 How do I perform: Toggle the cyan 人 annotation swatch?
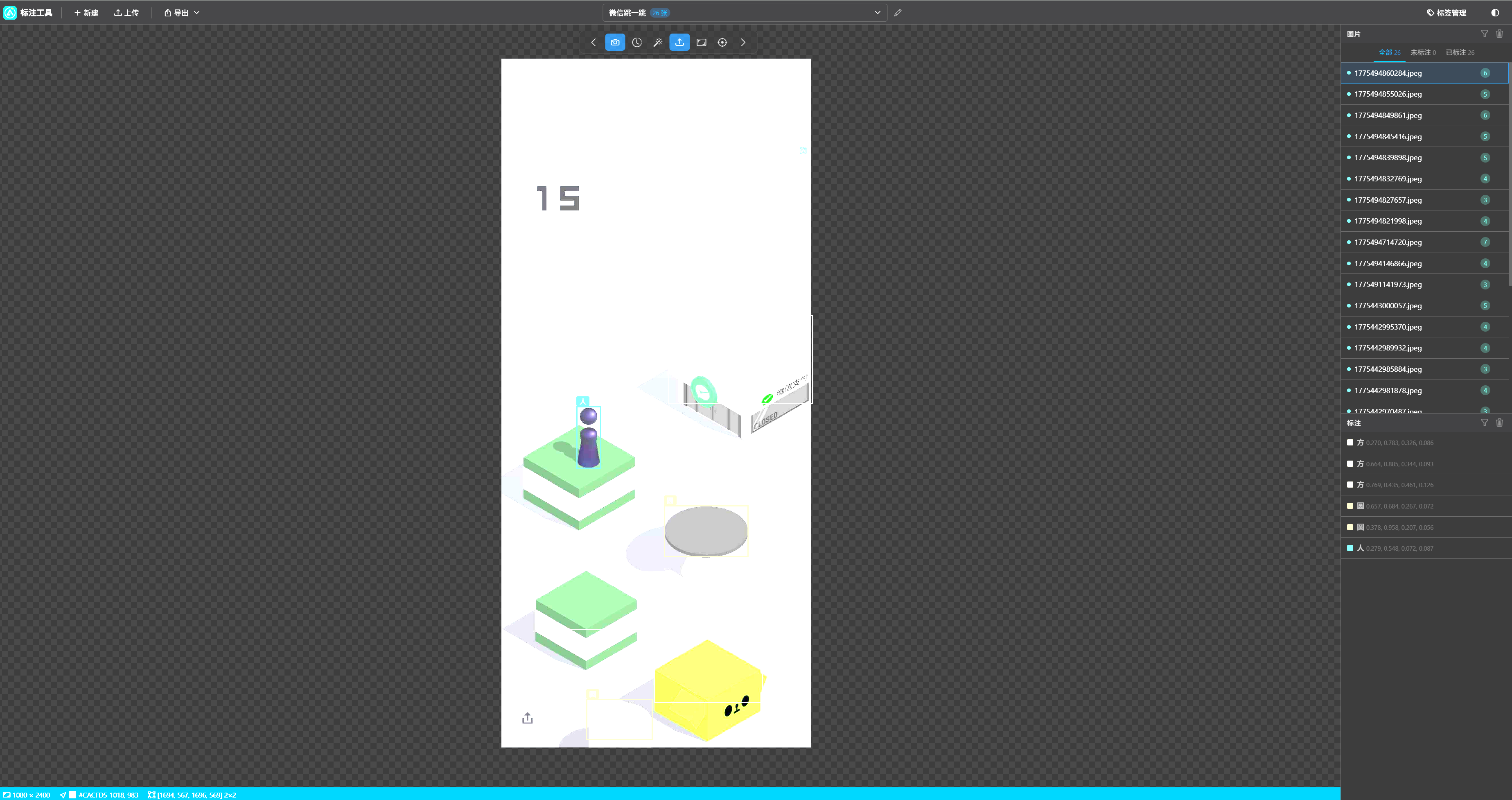[1350, 548]
